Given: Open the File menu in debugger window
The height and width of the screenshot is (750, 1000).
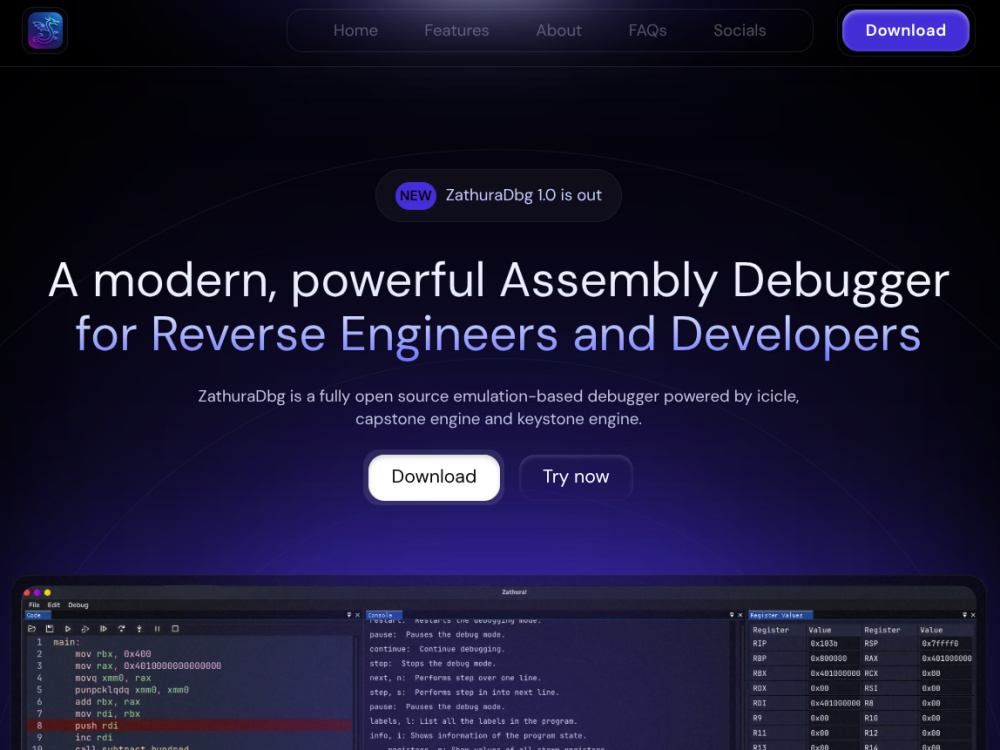Looking at the screenshot, I should (x=34, y=605).
